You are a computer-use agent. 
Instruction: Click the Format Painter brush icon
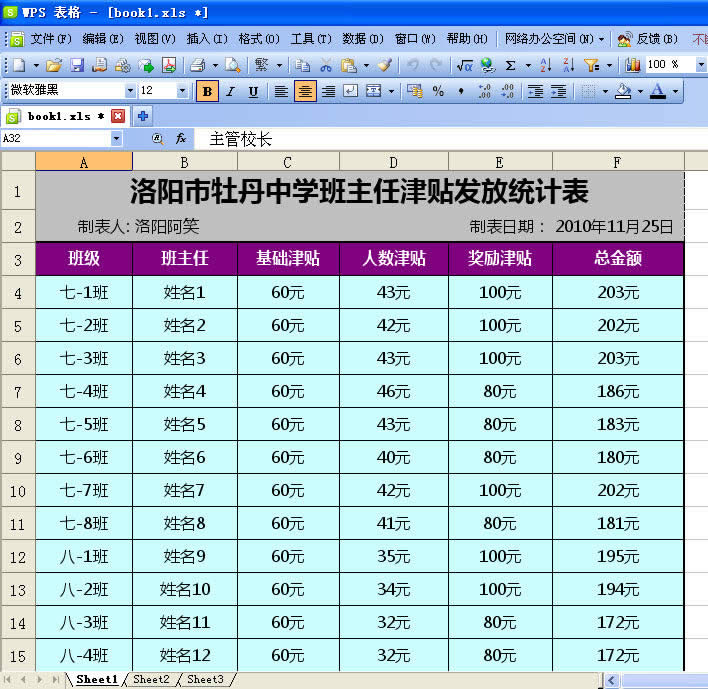pyautogui.click(x=384, y=65)
